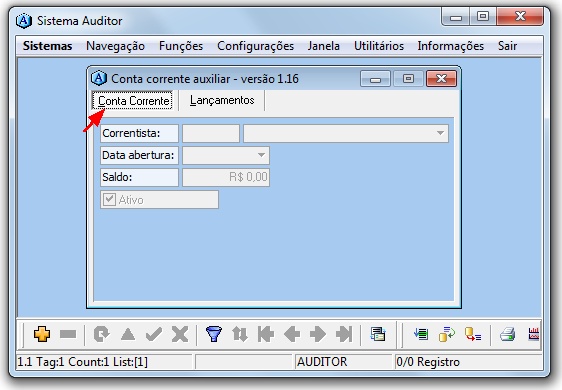Open the Janela menu

click(x=323, y=46)
